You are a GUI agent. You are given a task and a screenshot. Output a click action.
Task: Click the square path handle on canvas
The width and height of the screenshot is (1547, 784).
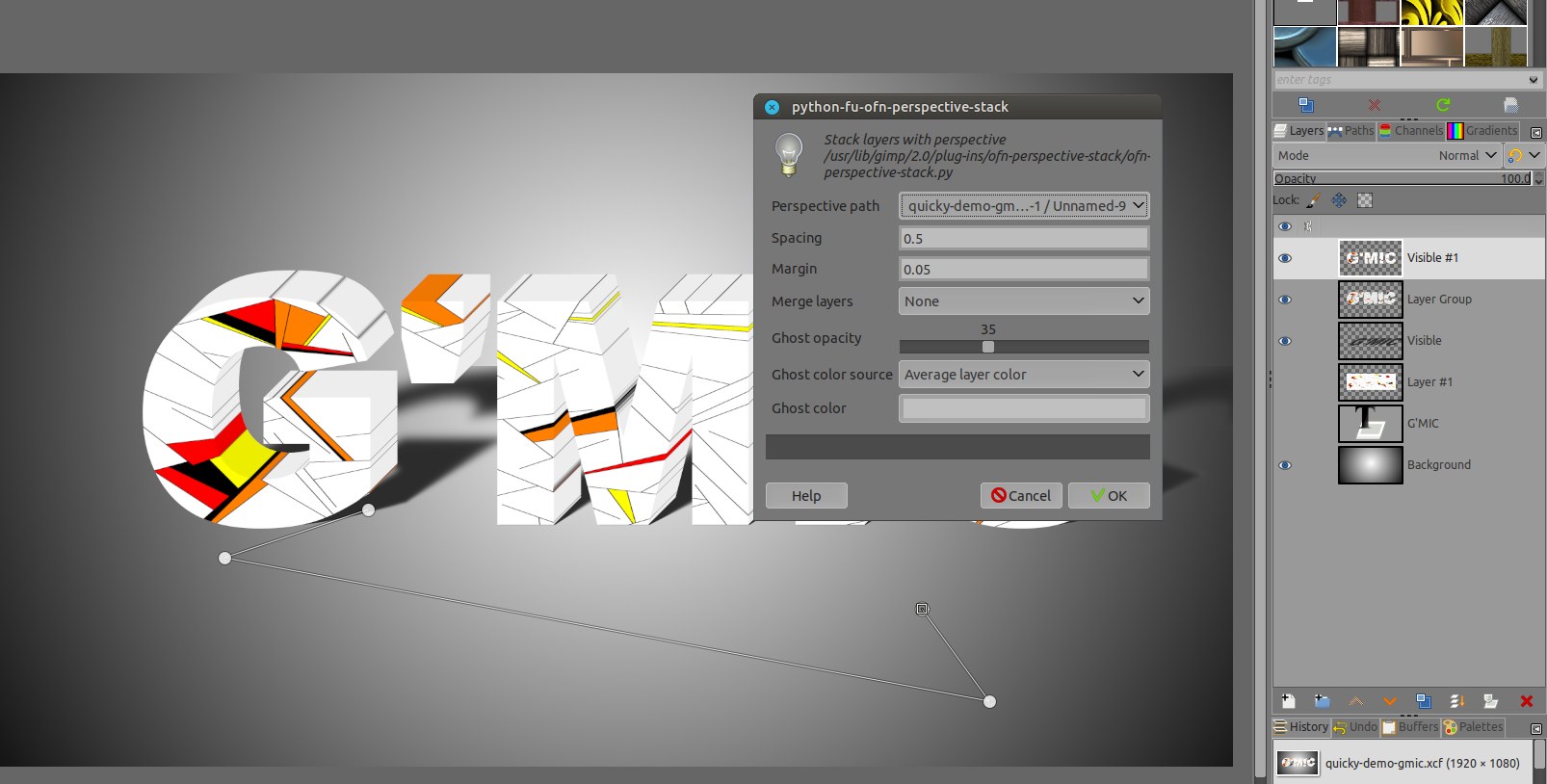pyautogui.click(x=922, y=609)
